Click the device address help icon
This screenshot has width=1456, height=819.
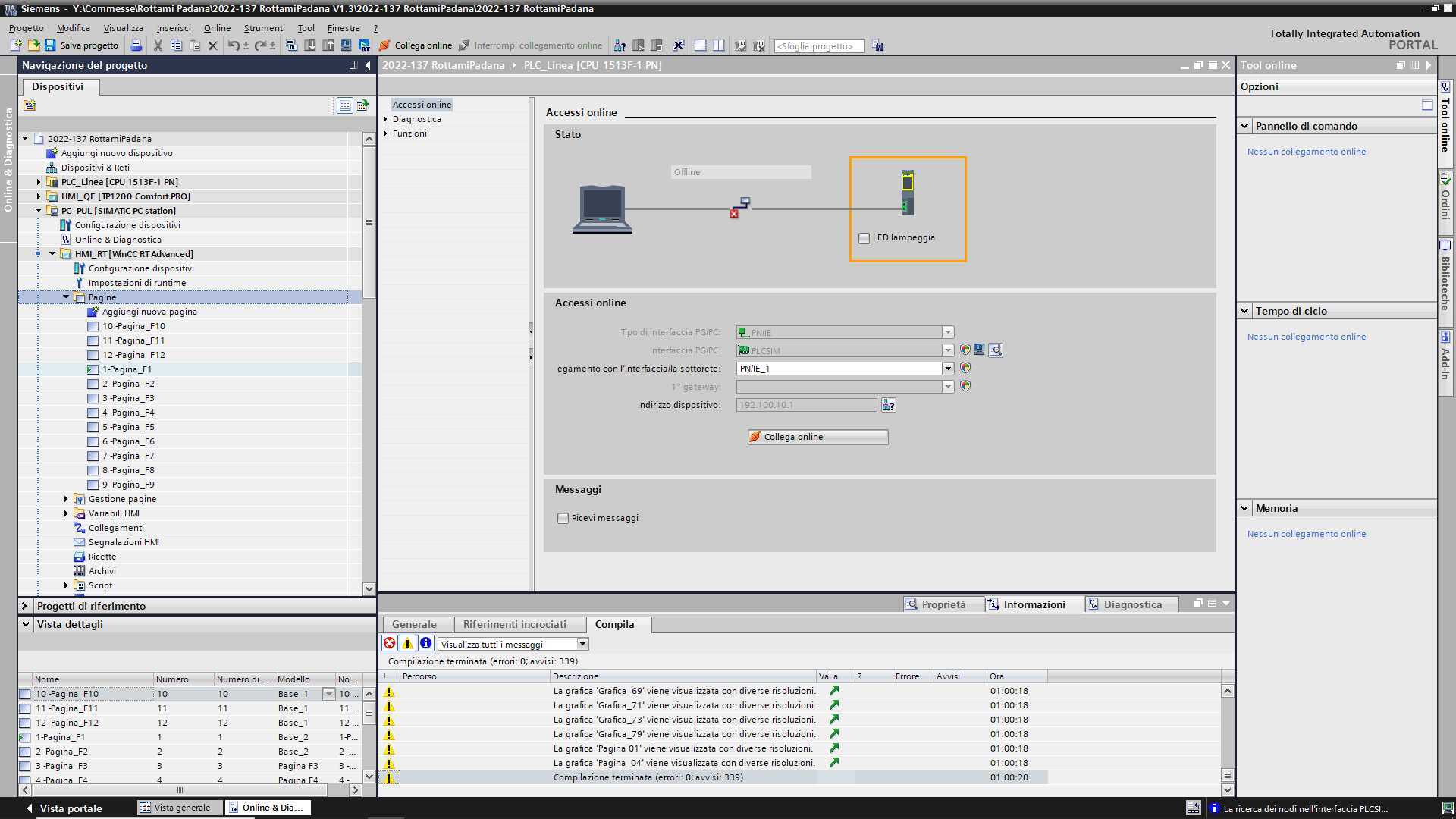[889, 405]
